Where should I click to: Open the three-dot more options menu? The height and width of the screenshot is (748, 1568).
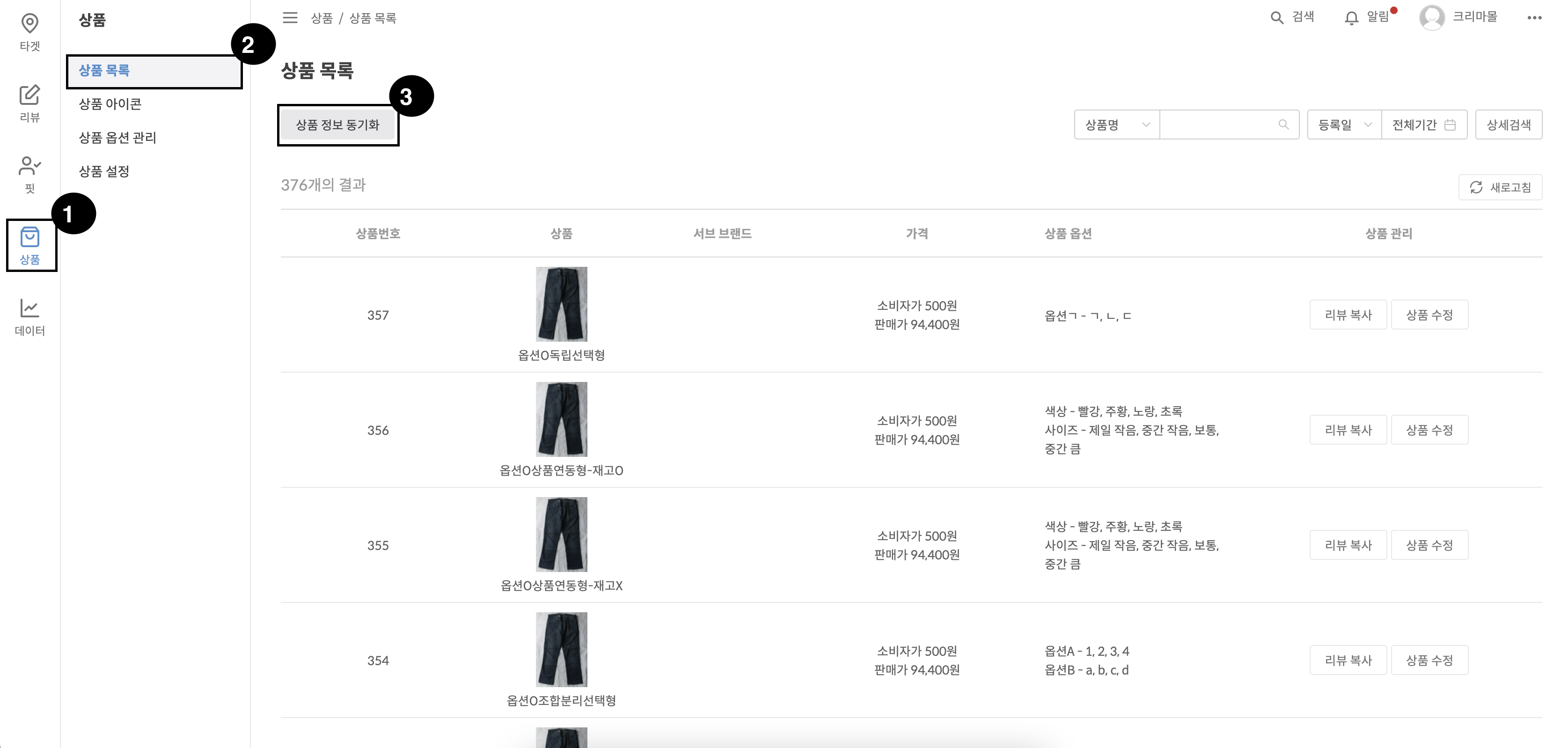tap(1534, 18)
